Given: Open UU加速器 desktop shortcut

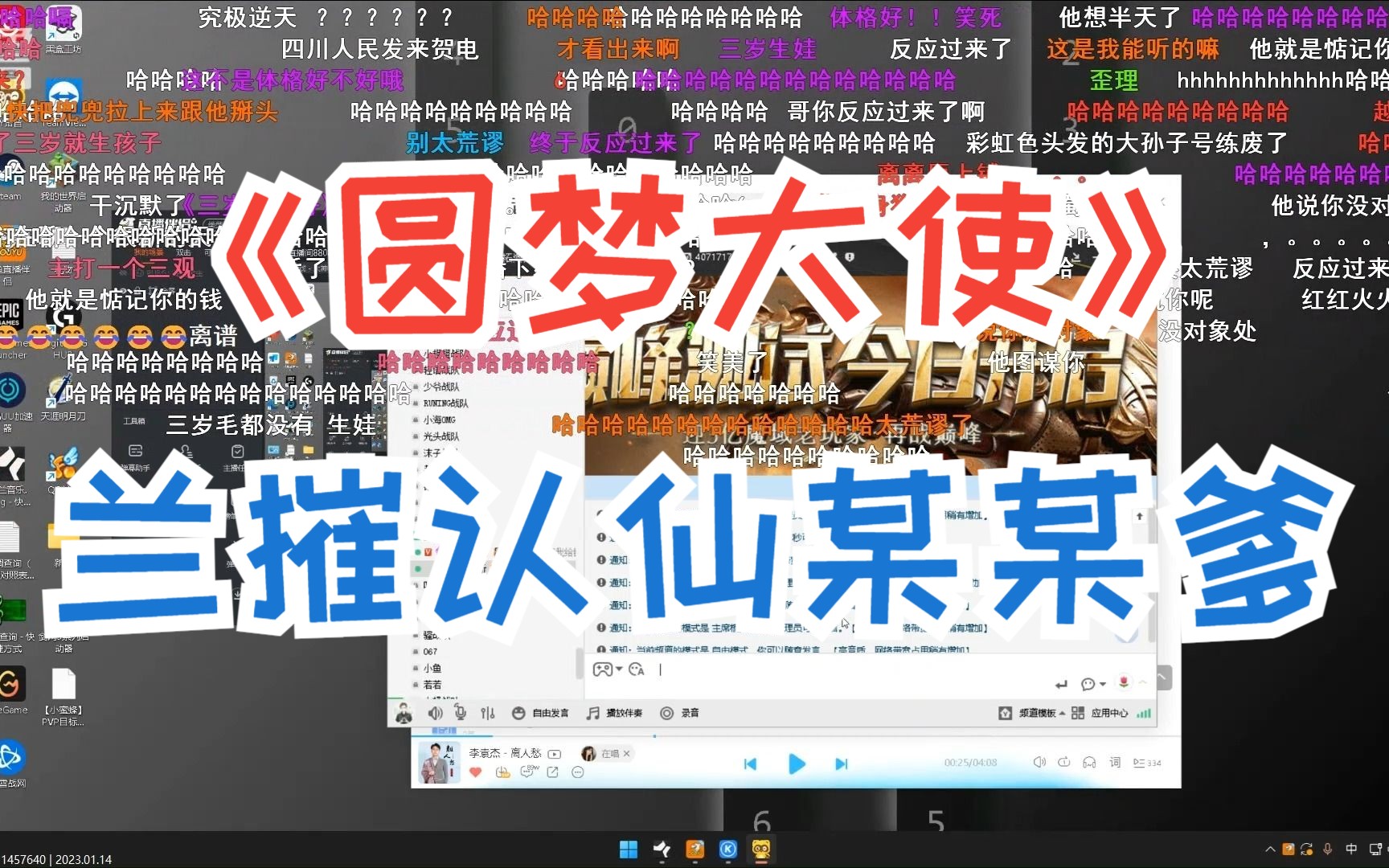Looking at the screenshot, I should point(14,402).
